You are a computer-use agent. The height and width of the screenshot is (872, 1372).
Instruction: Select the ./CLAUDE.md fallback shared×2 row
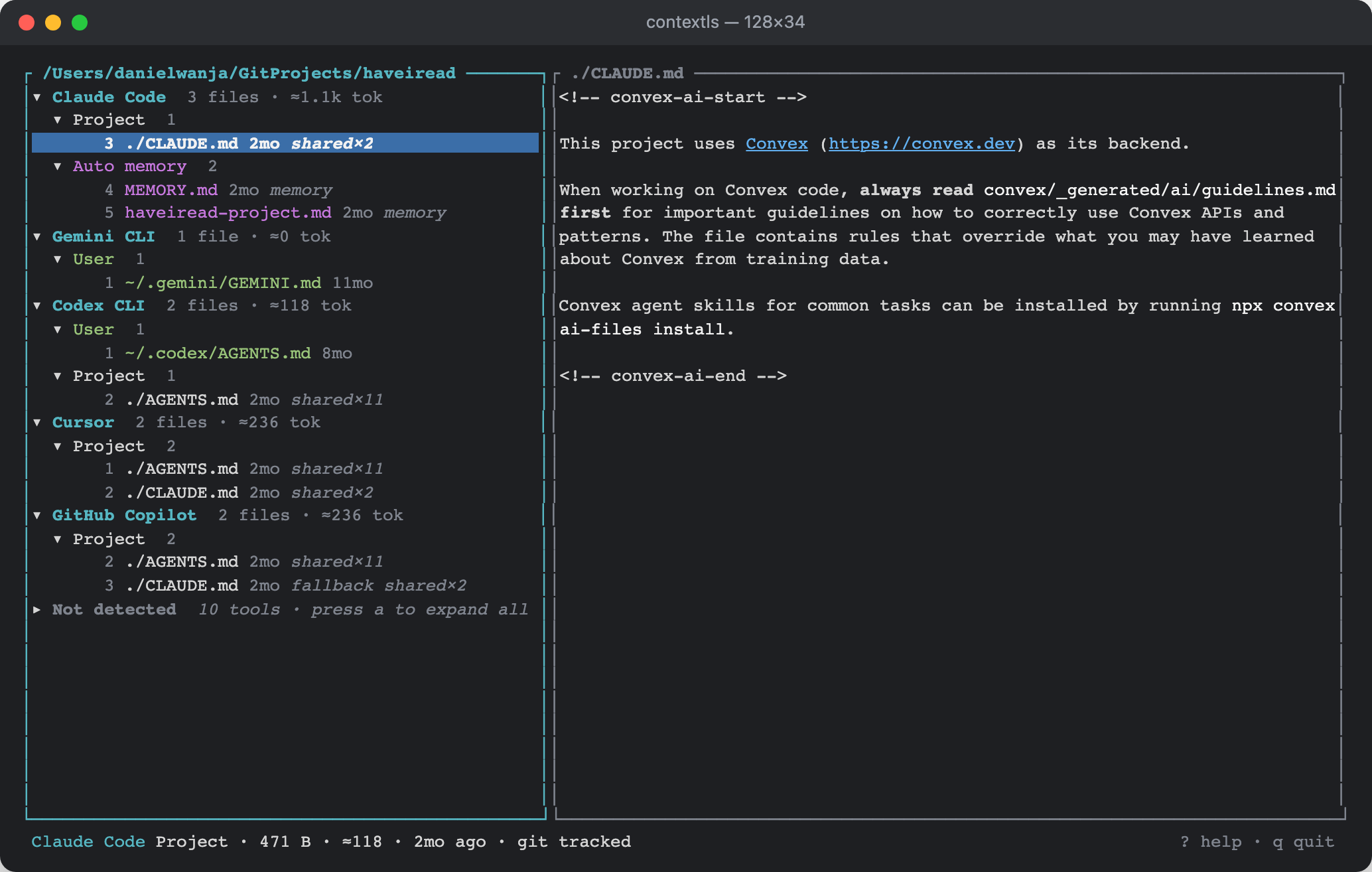click(x=285, y=586)
